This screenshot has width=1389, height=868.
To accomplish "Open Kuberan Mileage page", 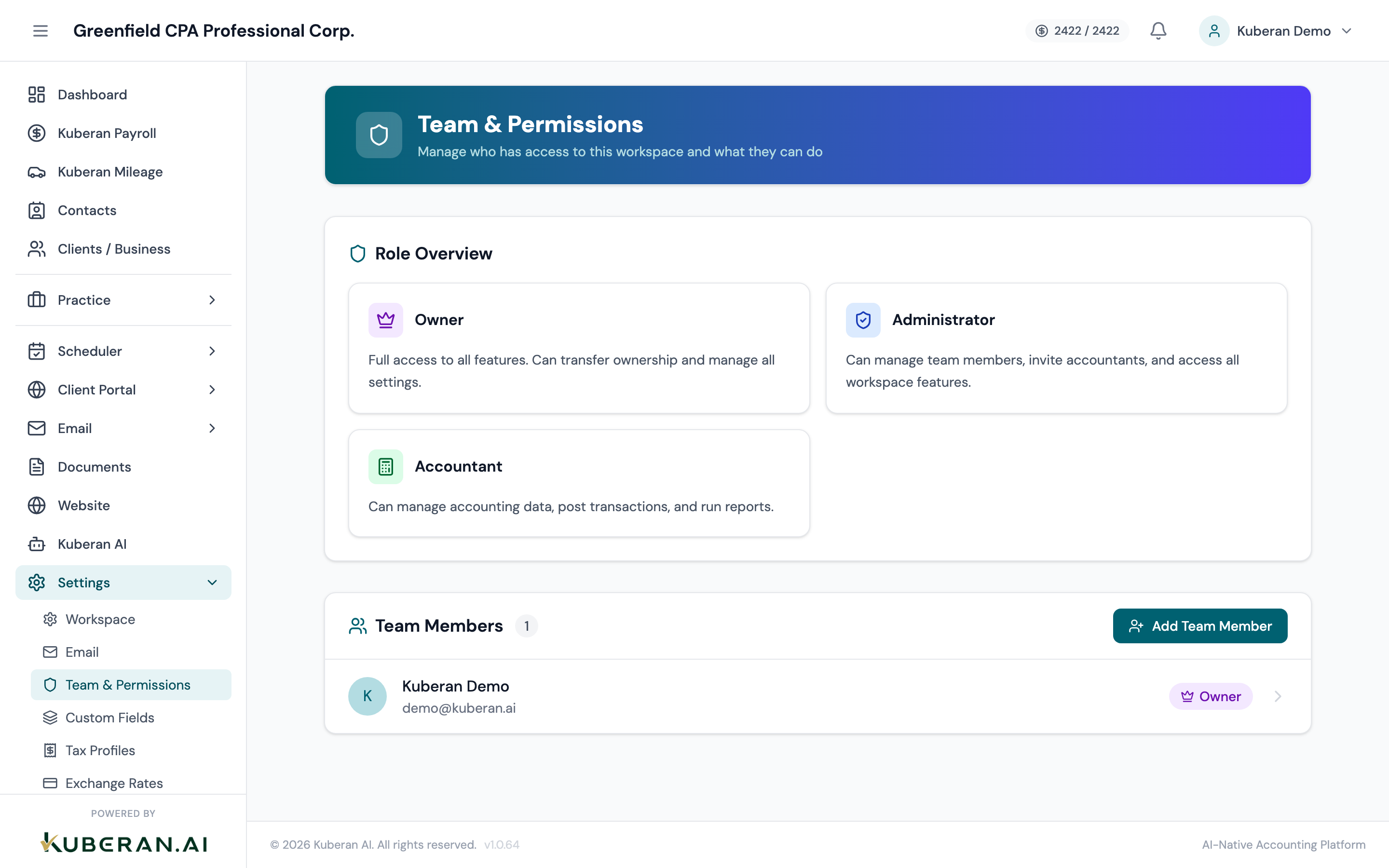I will click(x=123, y=172).
